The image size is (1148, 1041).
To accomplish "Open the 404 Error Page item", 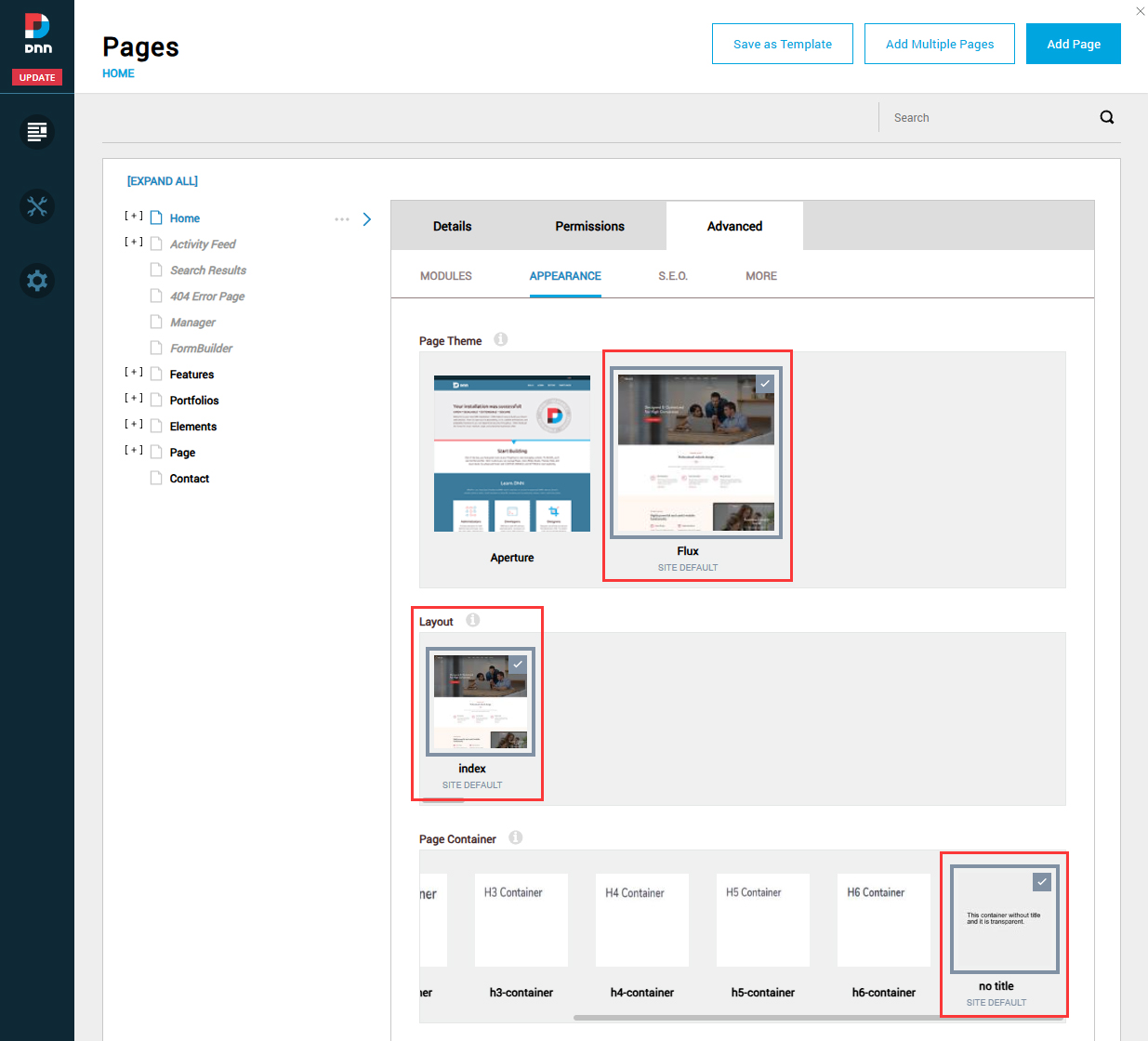I will [x=207, y=296].
